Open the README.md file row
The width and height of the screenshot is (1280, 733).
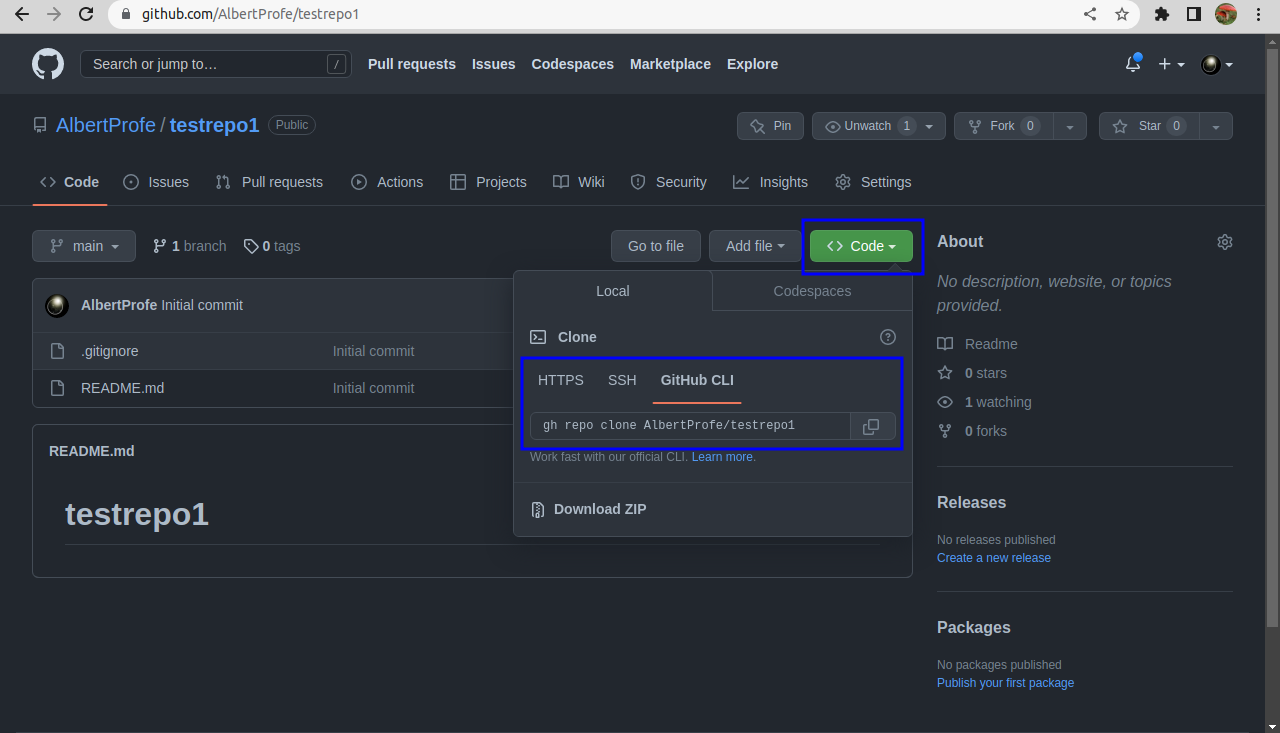point(122,388)
